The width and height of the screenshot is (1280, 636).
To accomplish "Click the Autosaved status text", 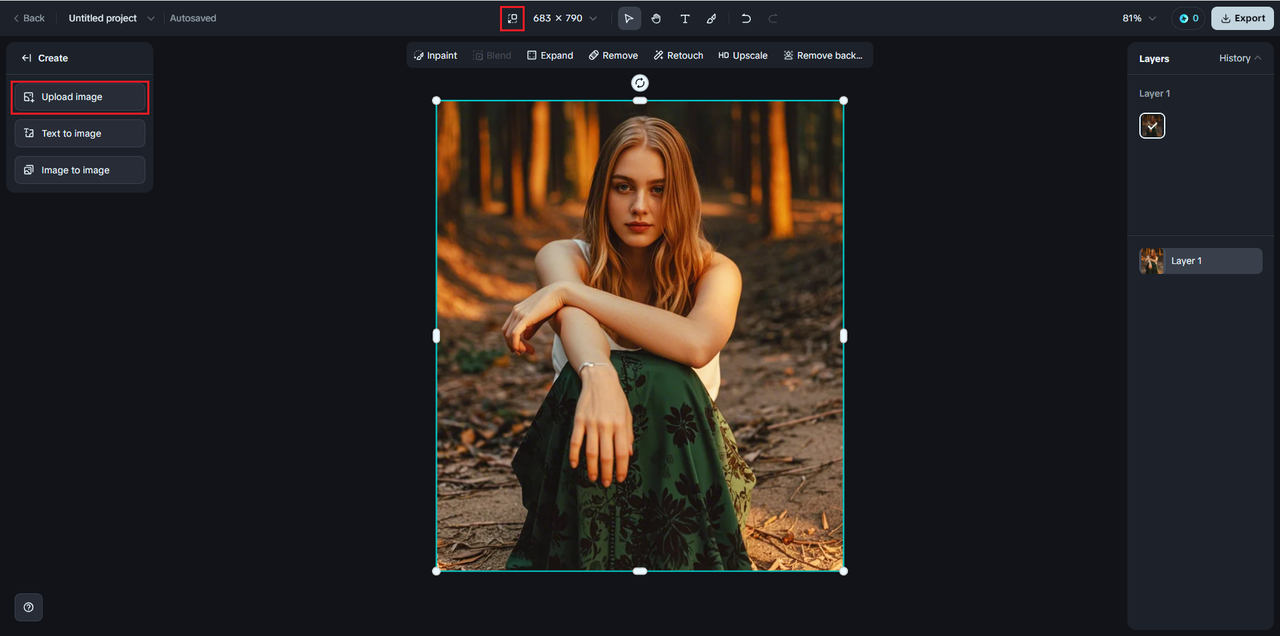I will click(193, 18).
